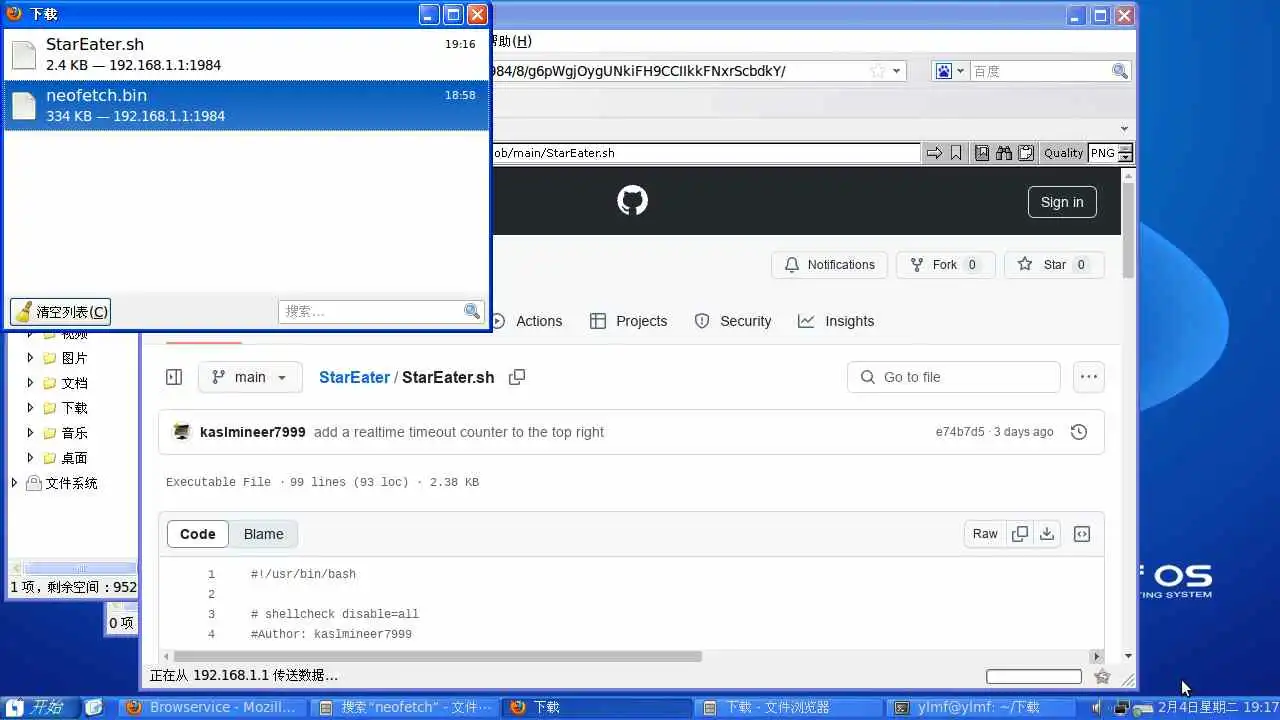Screen dimensions: 1280x720
Task: Click the neofetch.bin file icon in downloads
Action: click(24, 105)
